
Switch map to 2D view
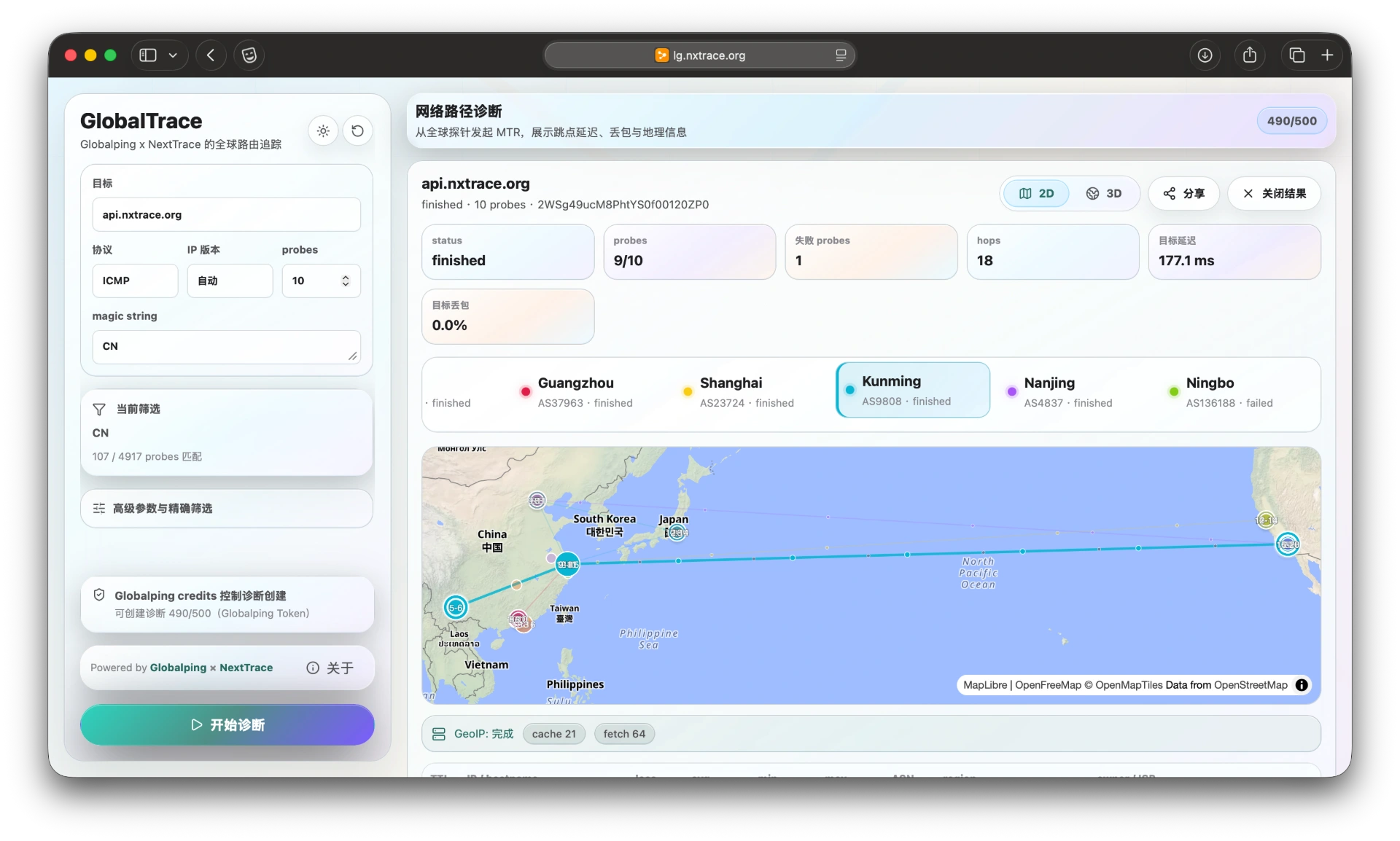click(x=1036, y=193)
